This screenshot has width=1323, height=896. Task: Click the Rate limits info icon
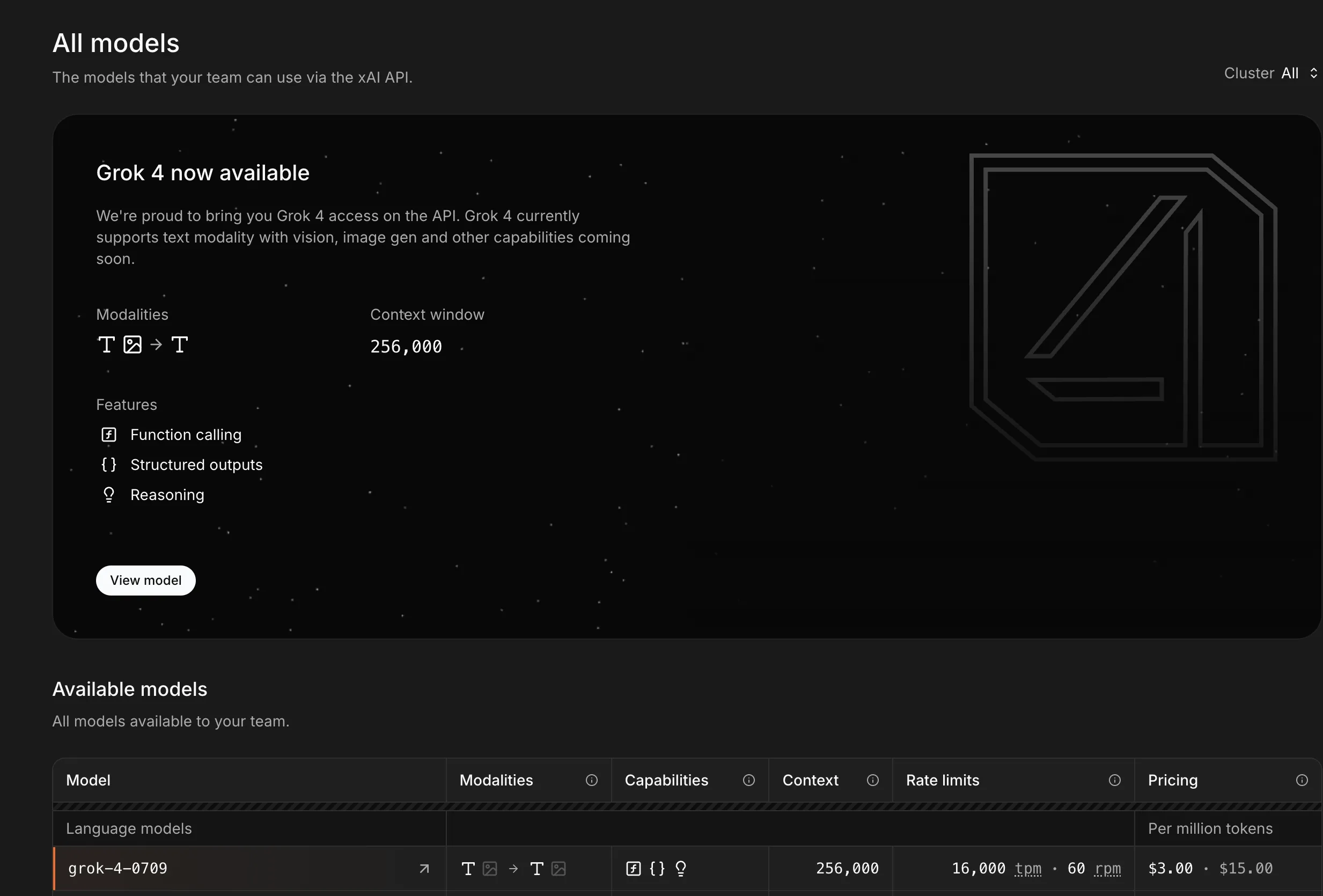[x=1115, y=780]
